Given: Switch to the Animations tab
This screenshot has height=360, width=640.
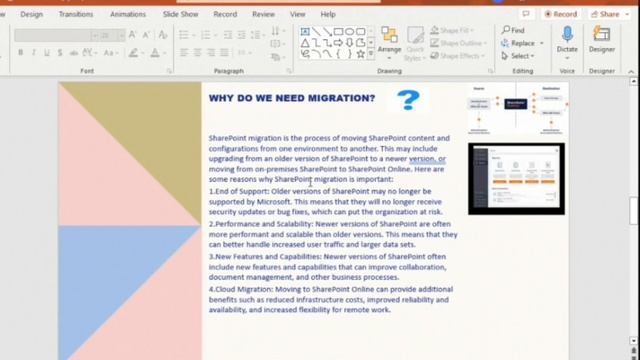Looking at the screenshot, I should tap(128, 14).
